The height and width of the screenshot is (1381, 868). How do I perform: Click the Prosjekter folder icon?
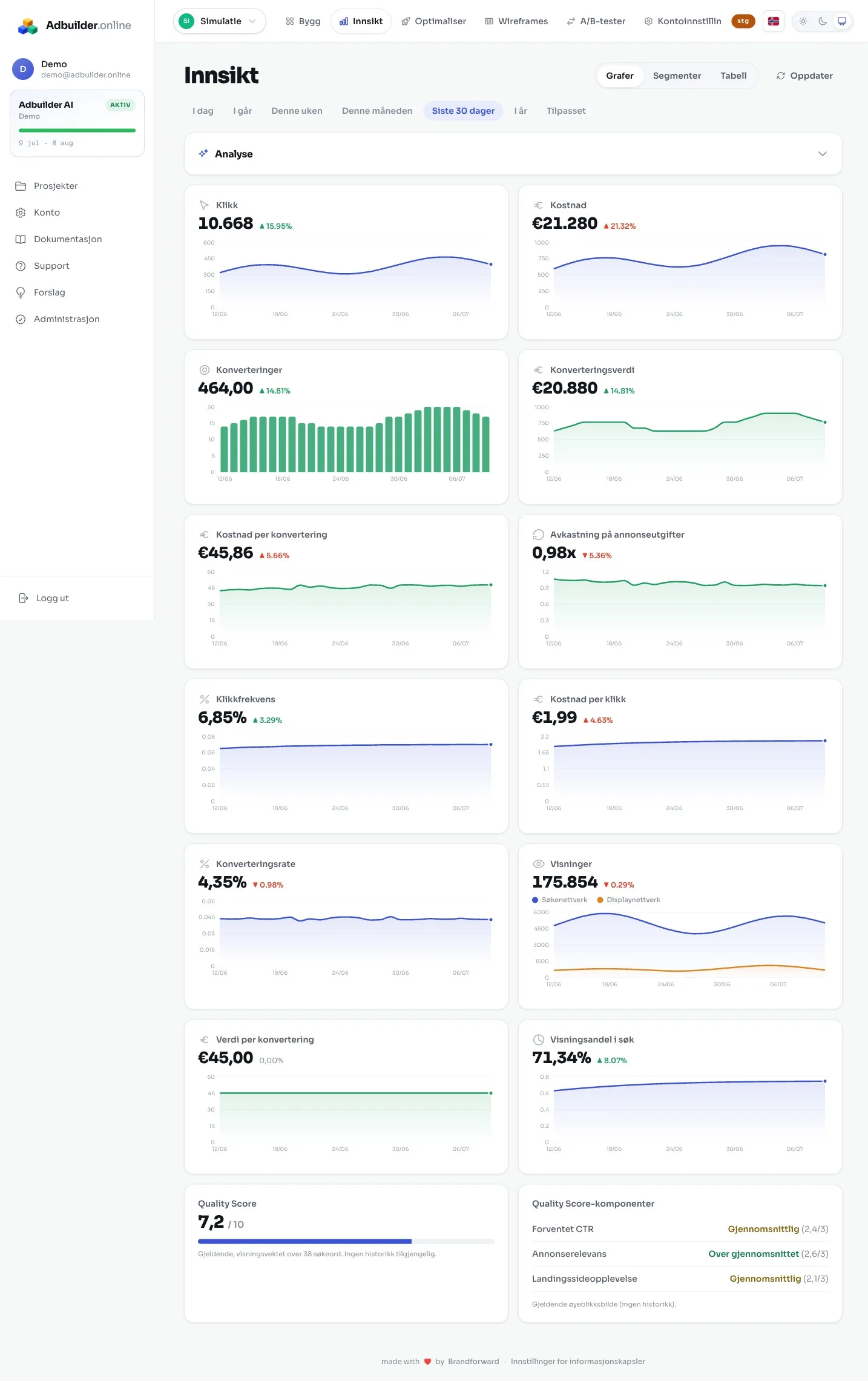[x=21, y=186]
